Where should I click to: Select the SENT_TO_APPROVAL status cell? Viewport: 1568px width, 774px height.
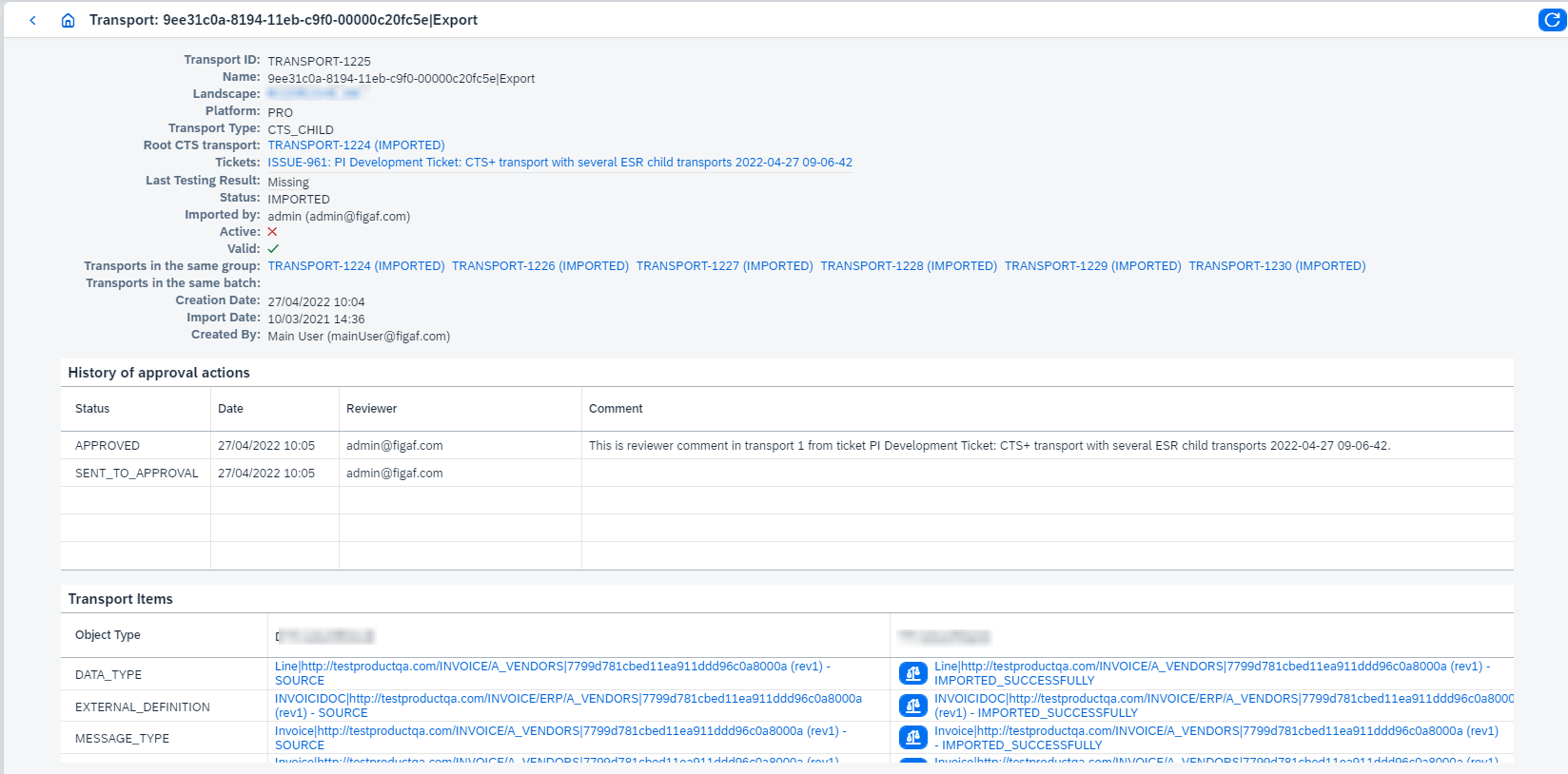click(137, 474)
